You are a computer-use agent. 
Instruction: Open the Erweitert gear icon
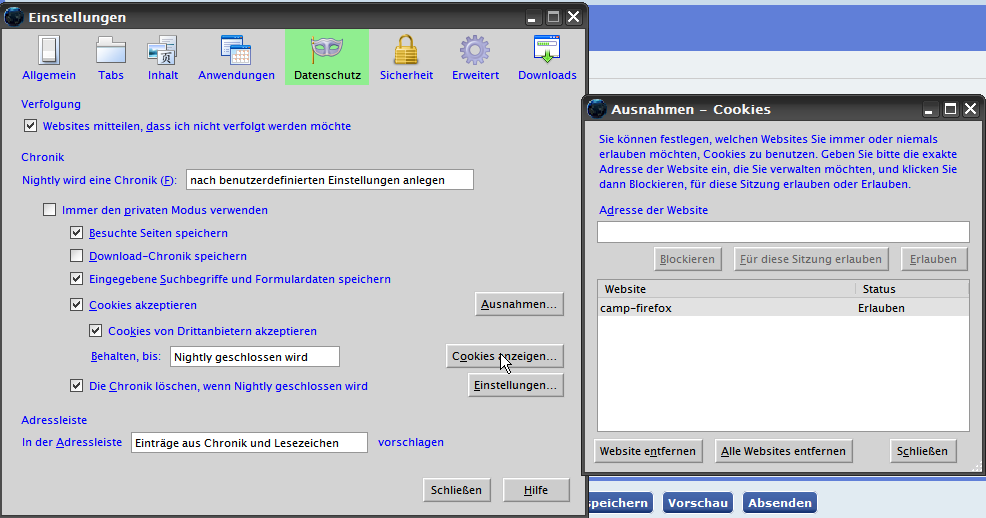[x=475, y=50]
